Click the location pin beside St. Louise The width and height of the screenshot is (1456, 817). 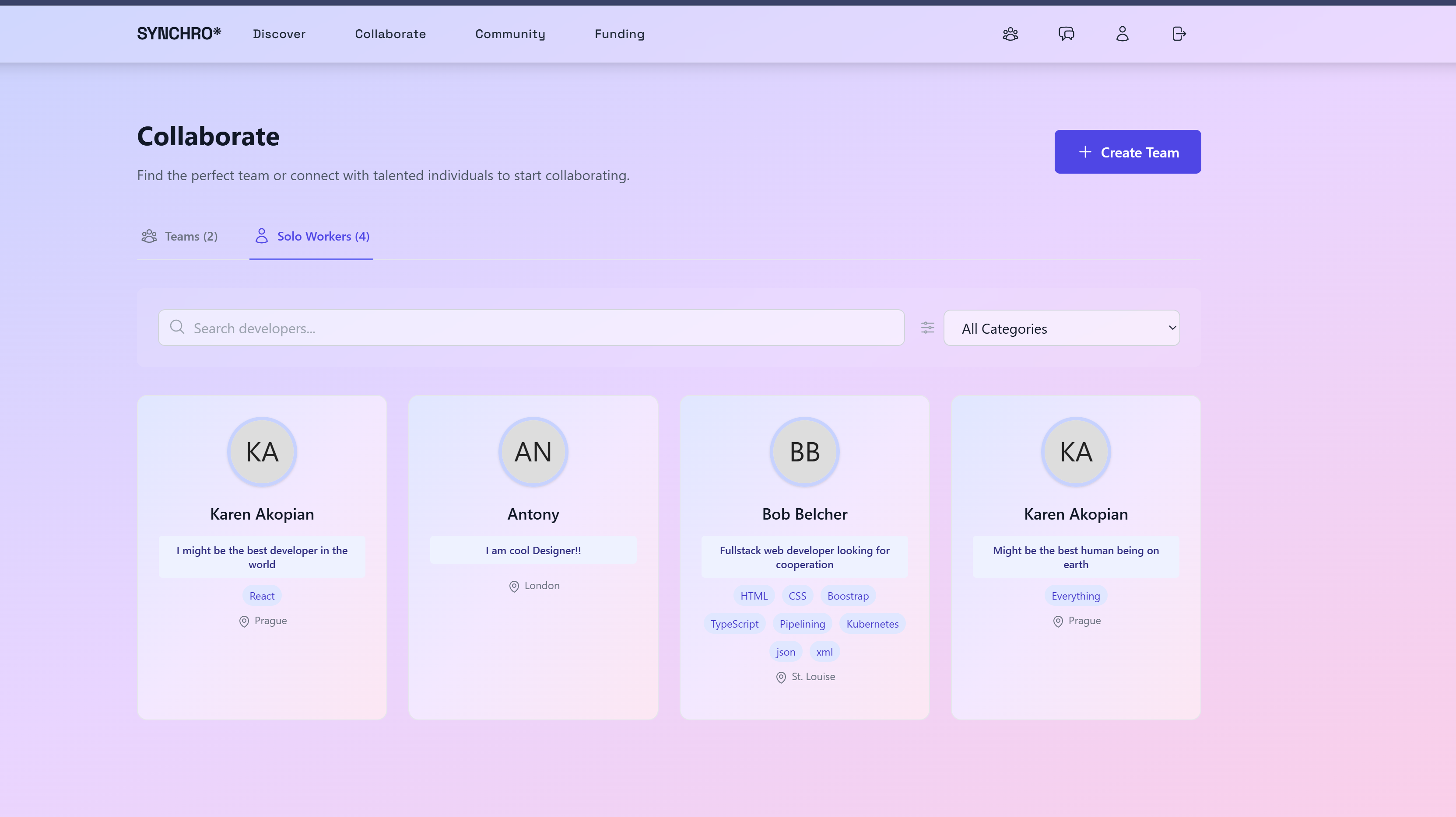(781, 677)
